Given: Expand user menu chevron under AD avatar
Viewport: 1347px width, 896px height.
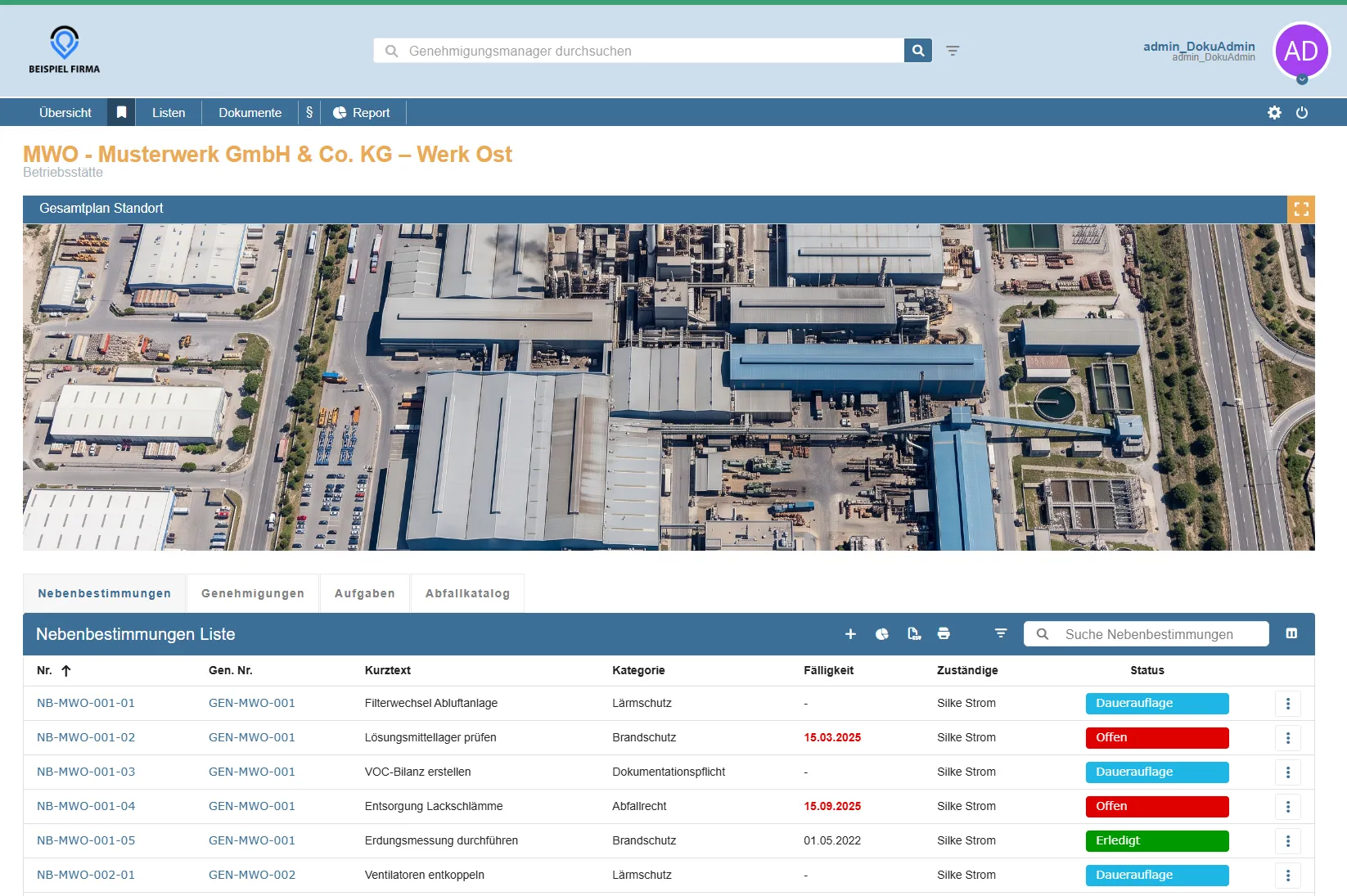Looking at the screenshot, I should pos(1302,79).
